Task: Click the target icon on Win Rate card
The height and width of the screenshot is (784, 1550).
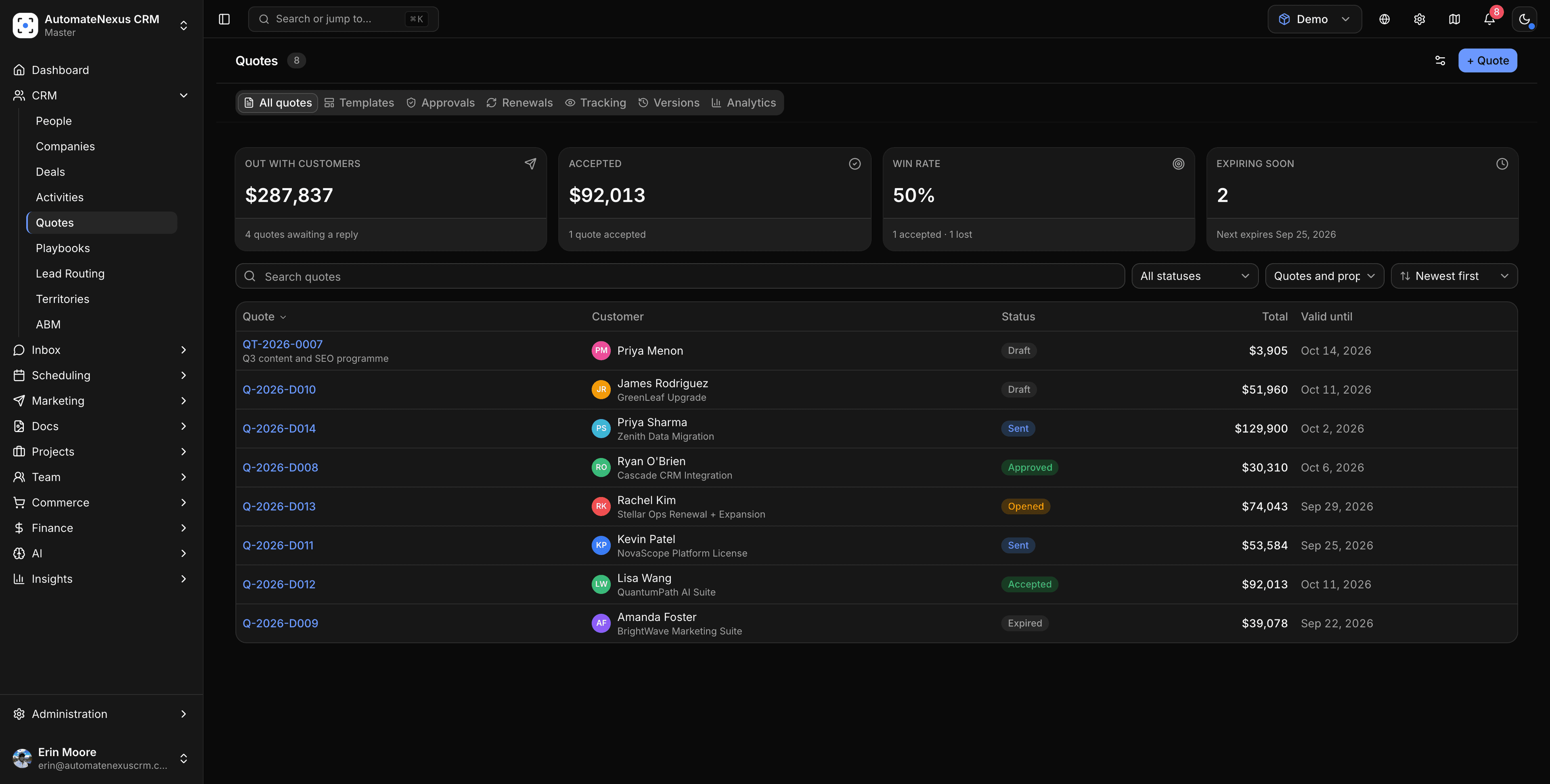Action: [x=1178, y=164]
